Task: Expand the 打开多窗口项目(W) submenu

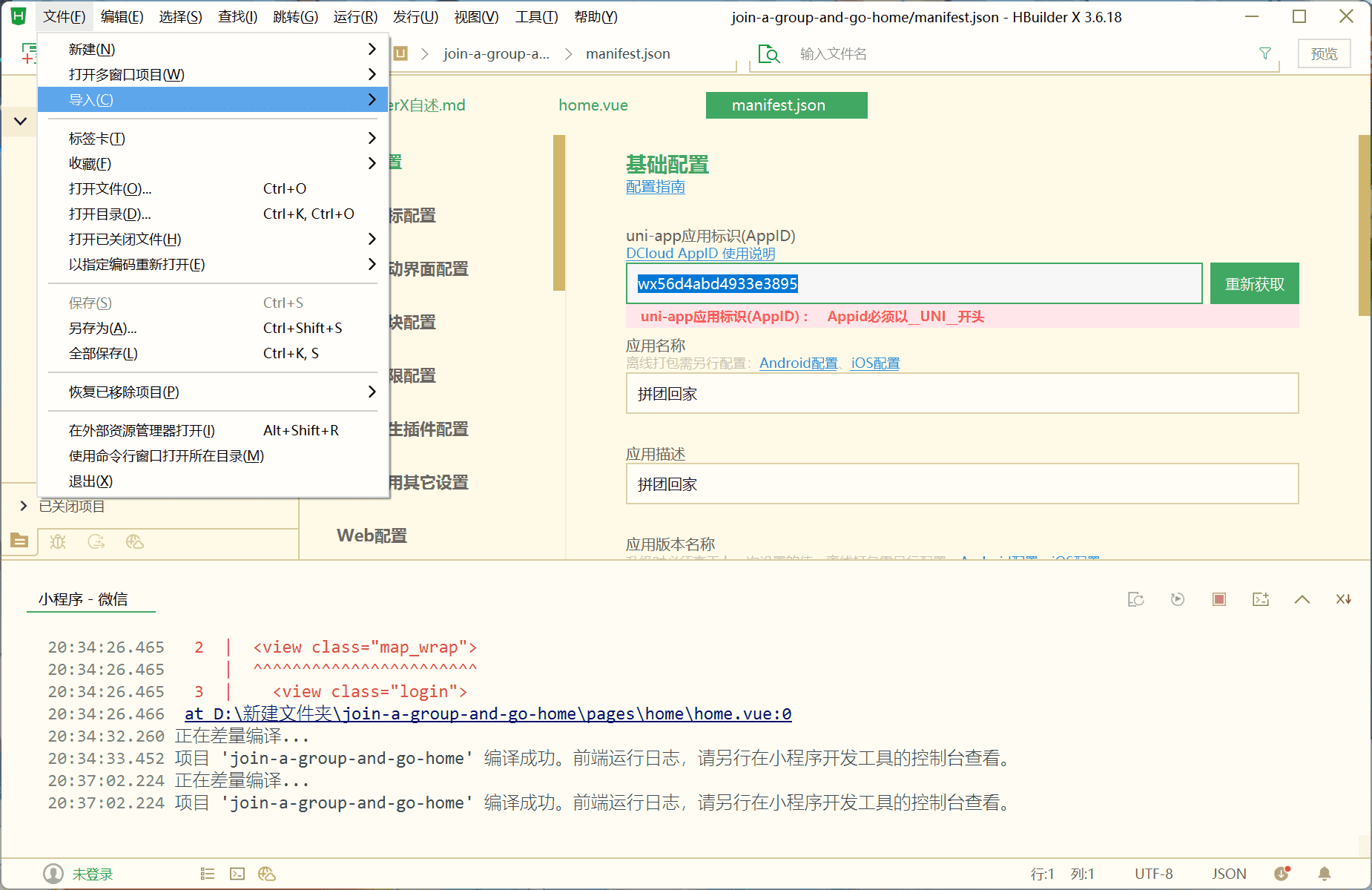Action: [213, 74]
